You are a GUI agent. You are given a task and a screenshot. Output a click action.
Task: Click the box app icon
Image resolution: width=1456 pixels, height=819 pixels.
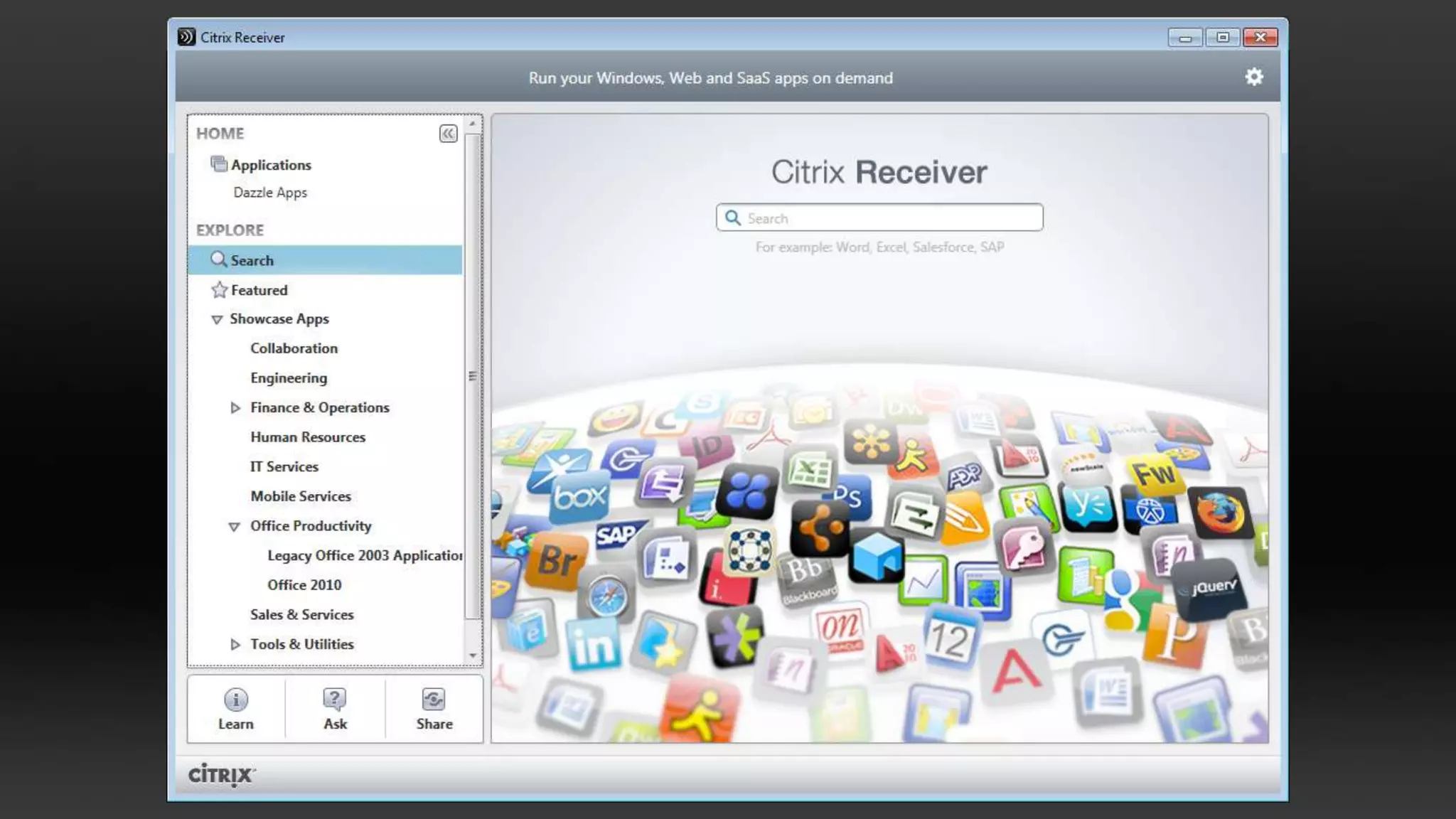pyautogui.click(x=580, y=497)
